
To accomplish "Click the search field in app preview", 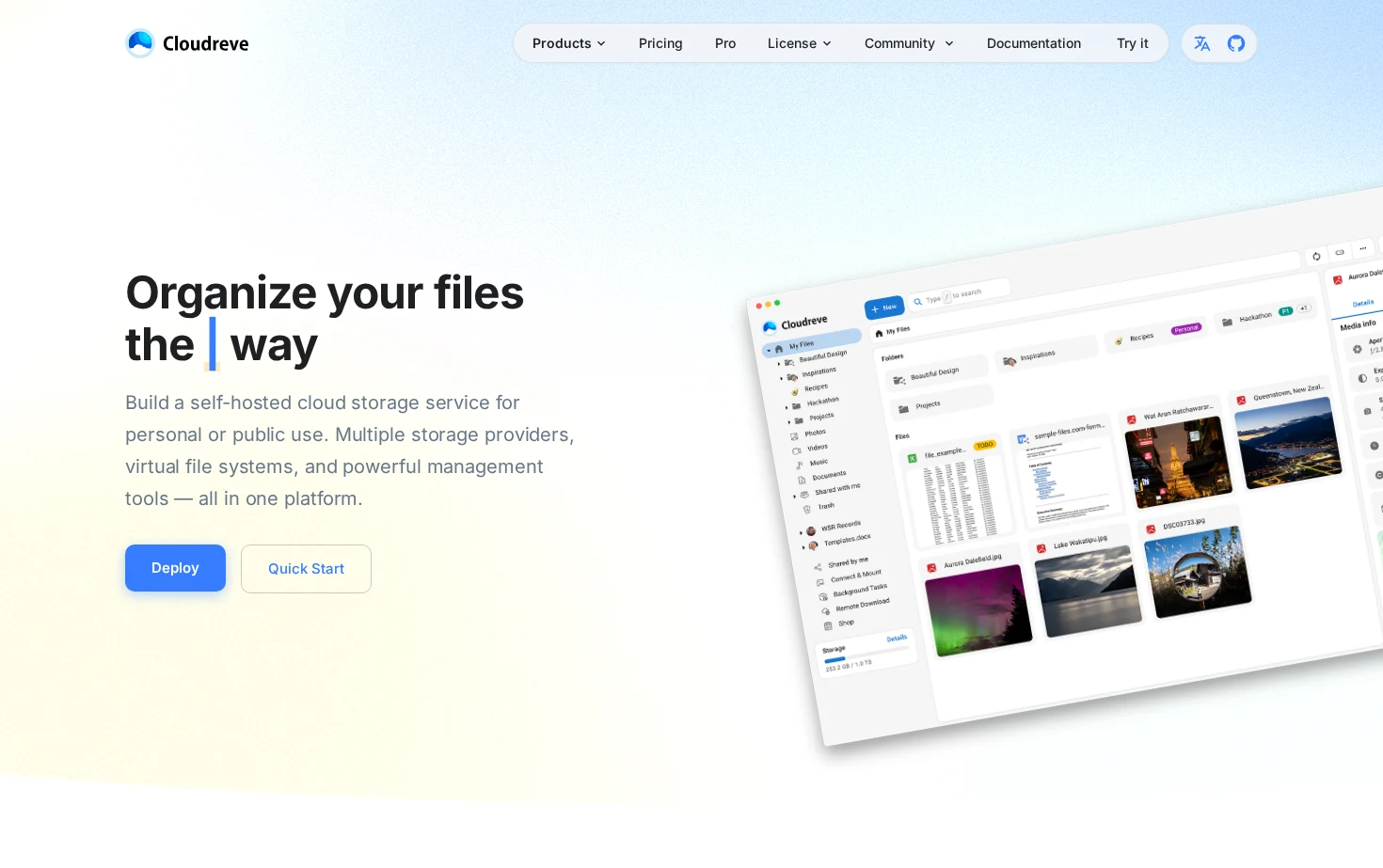I will (960, 295).
